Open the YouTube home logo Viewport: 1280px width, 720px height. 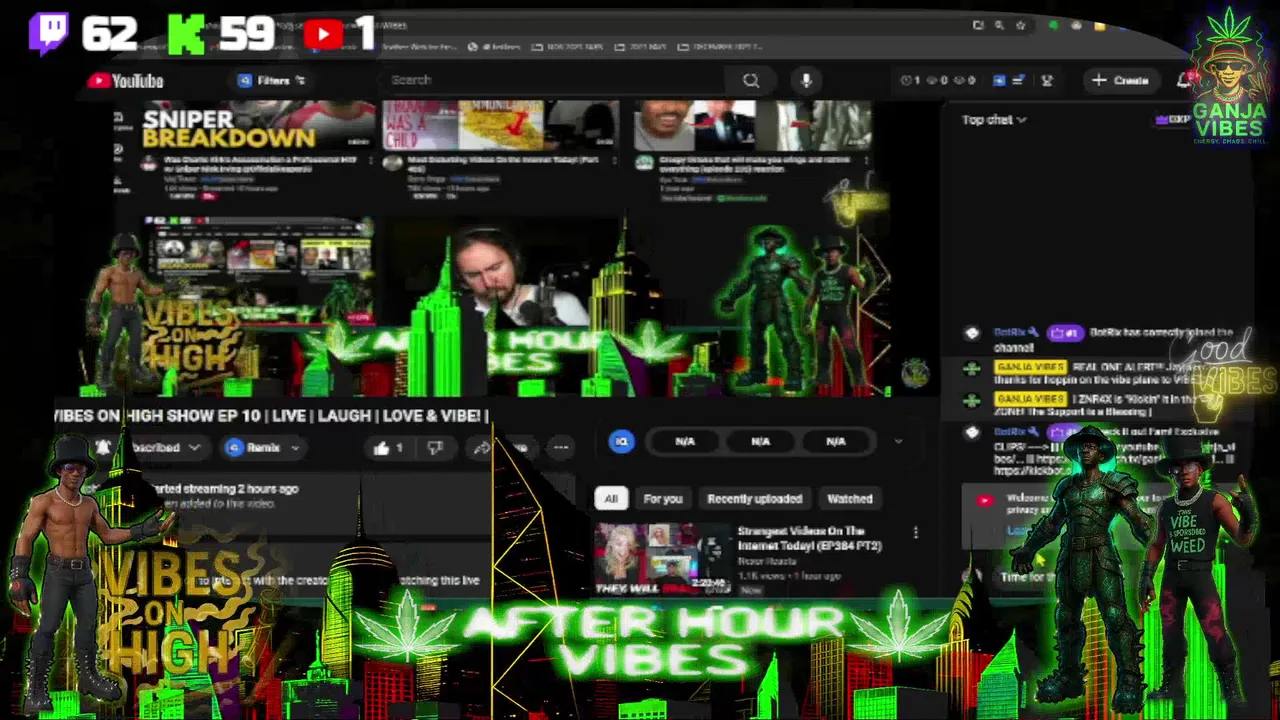tap(125, 81)
